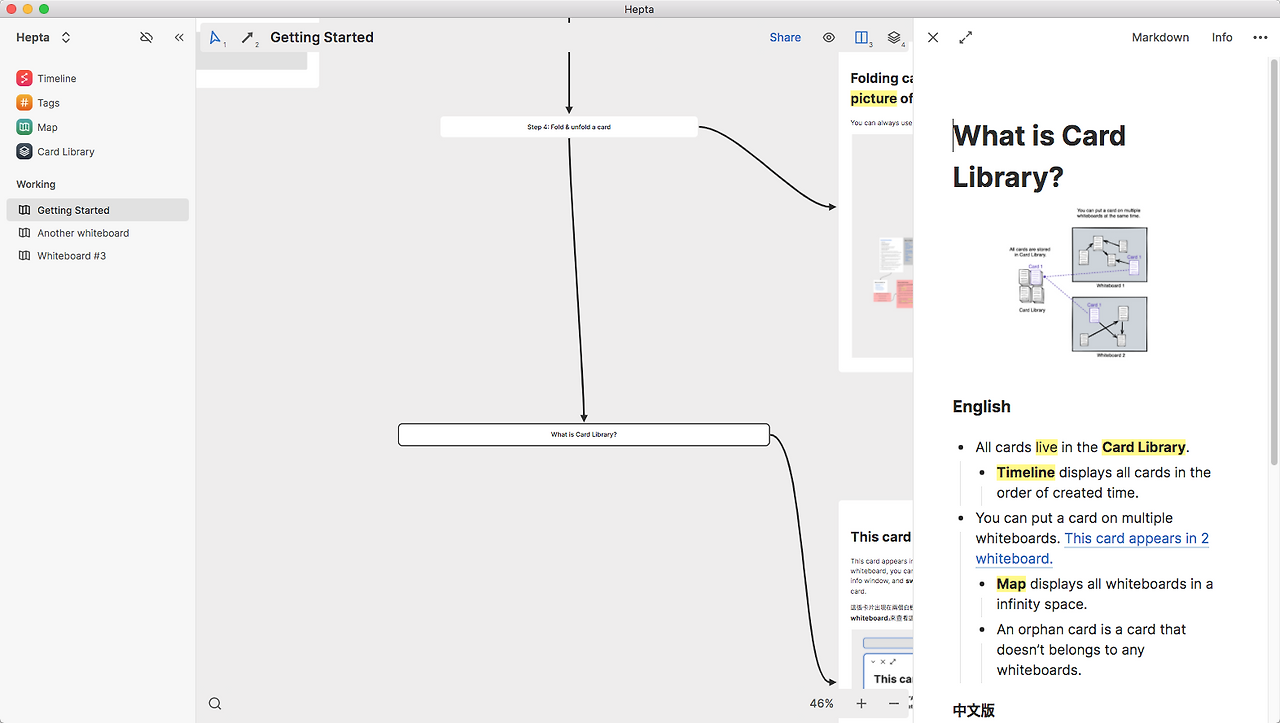Viewport: 1280px width, 723px height.
Task: Collapse the left sidebar with double-chevron icon
Action: pos(179,38)
